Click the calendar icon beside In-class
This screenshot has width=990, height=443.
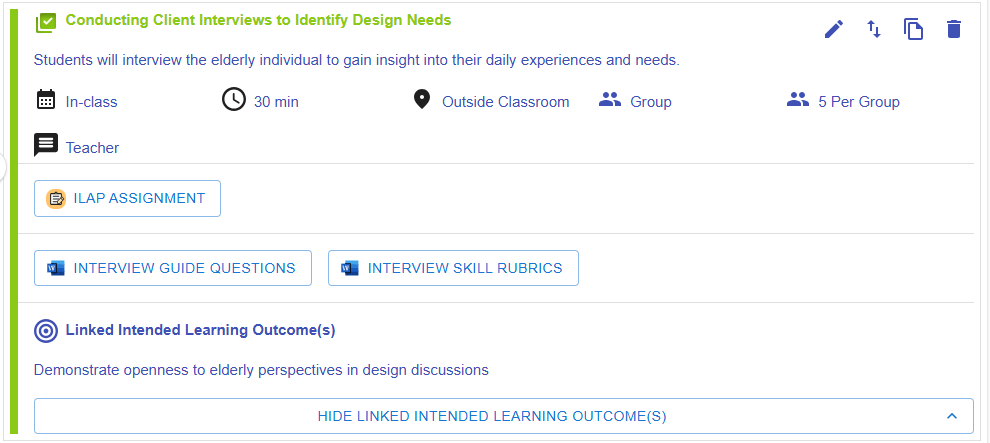(x=45, y=100)
